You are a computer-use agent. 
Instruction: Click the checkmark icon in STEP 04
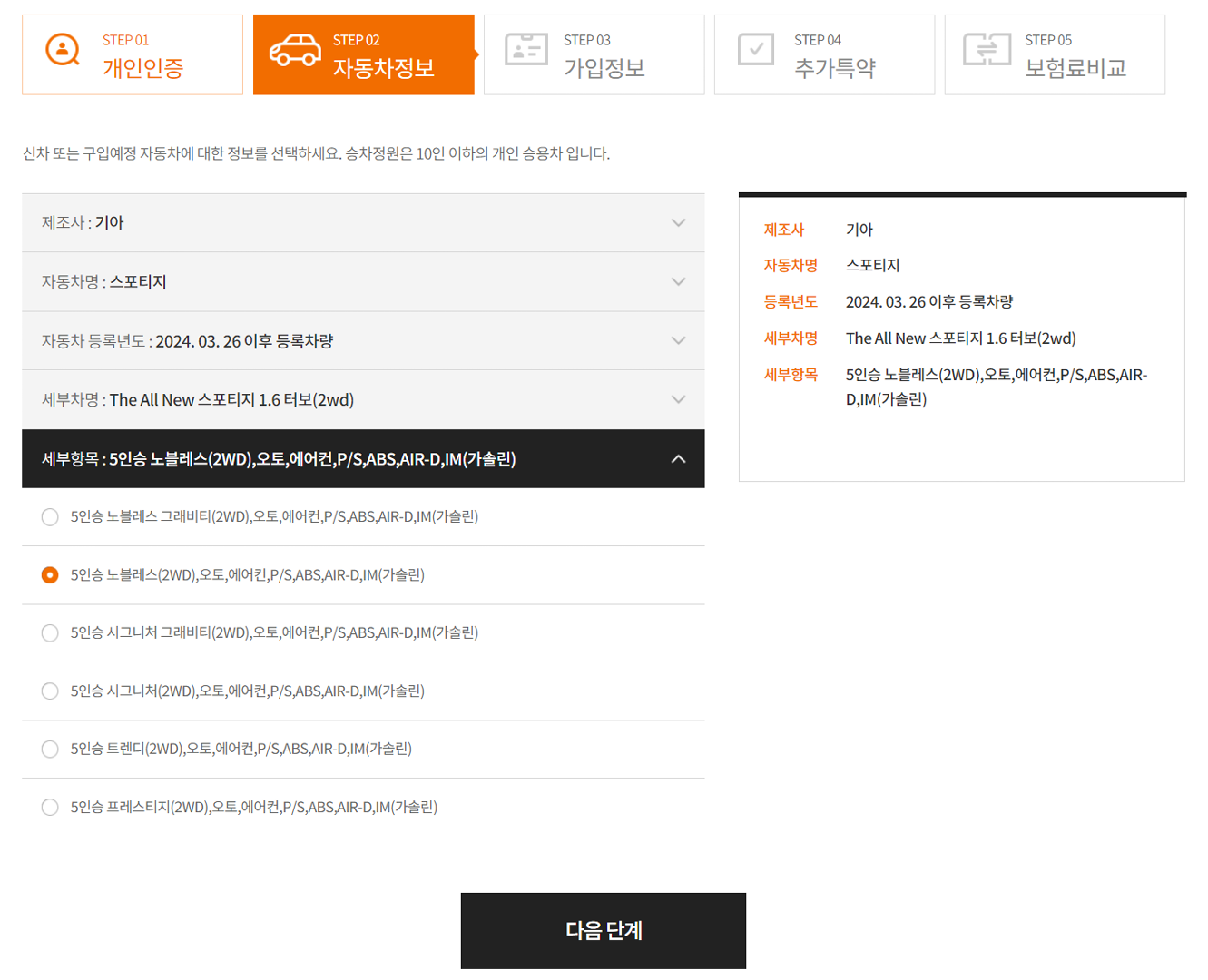tap(756, 49)
